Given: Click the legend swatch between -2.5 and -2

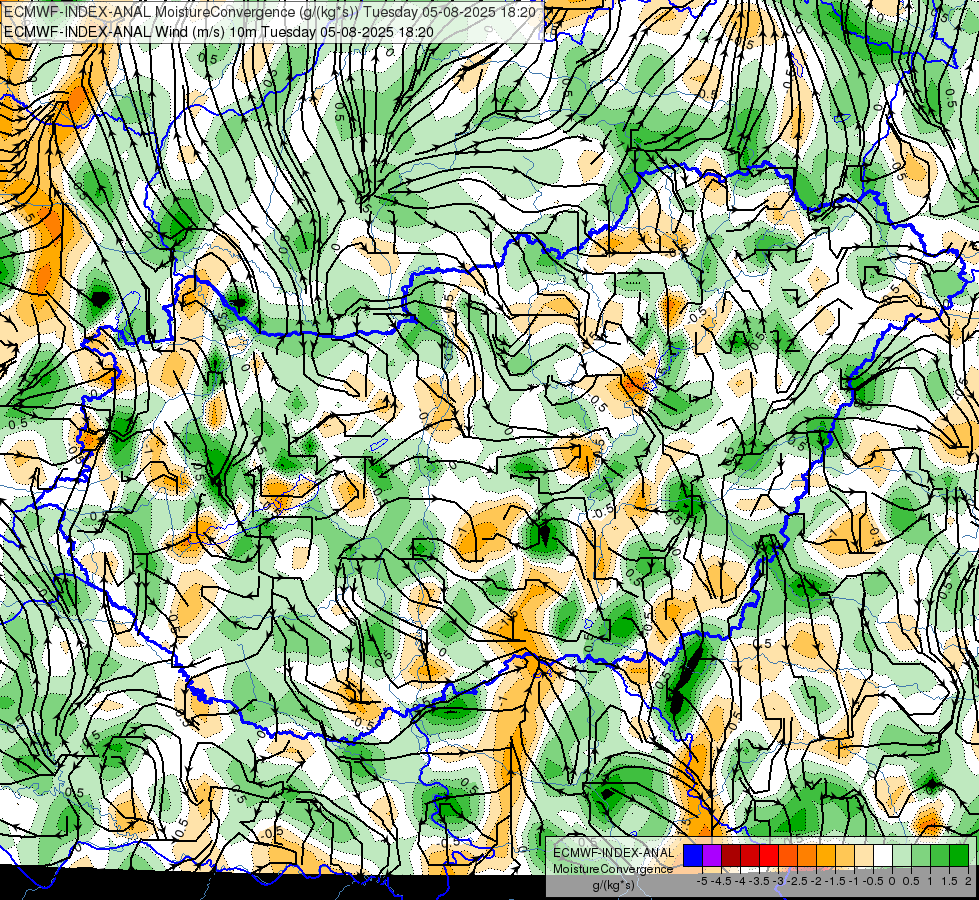Looking at the screenshot, I should point(807,855).
